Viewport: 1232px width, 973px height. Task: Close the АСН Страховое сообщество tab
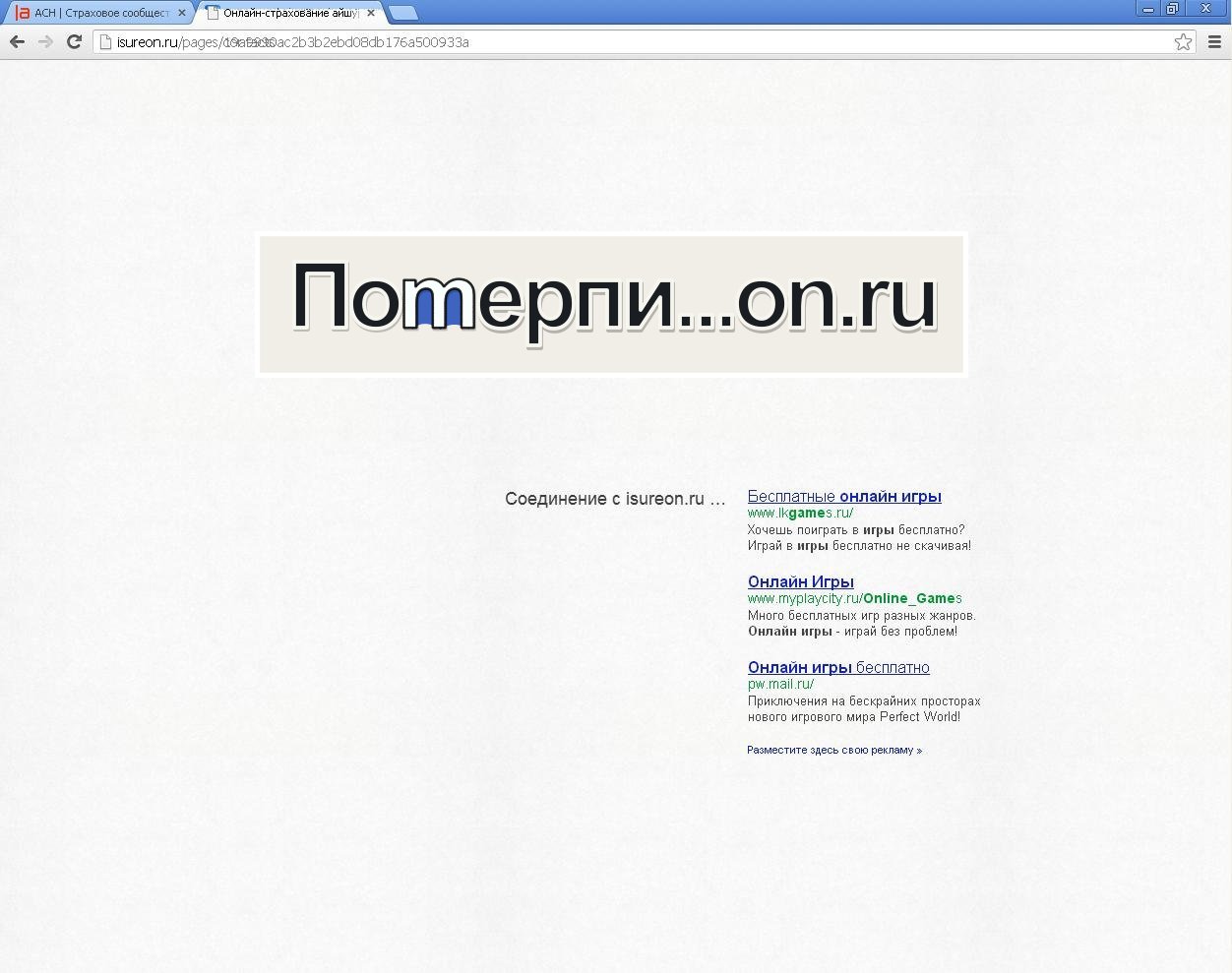(181, 13)
